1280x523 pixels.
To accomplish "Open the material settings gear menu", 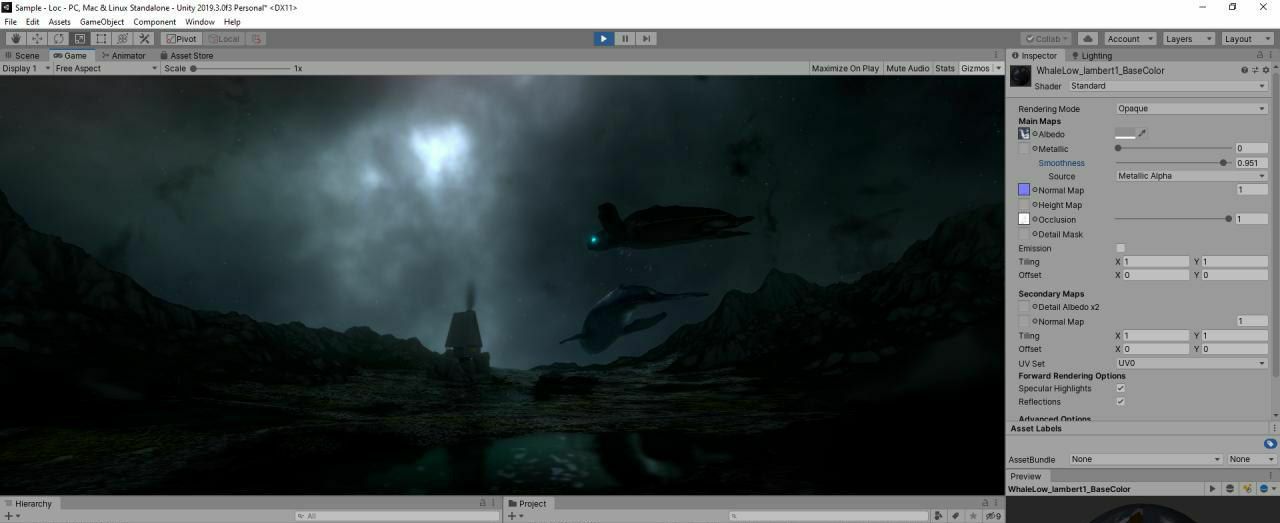I will (1266, 71).
